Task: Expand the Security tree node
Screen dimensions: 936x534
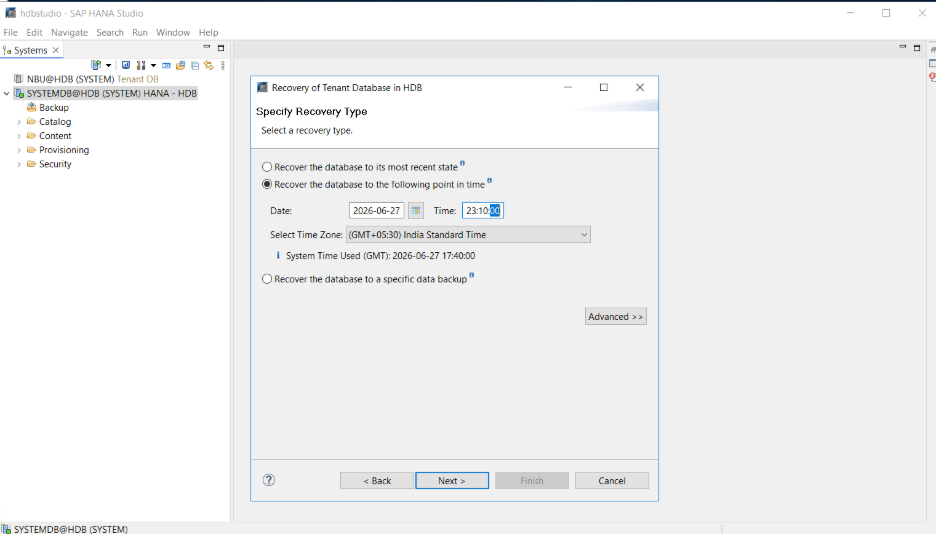Action: click(x=19, y=164)
